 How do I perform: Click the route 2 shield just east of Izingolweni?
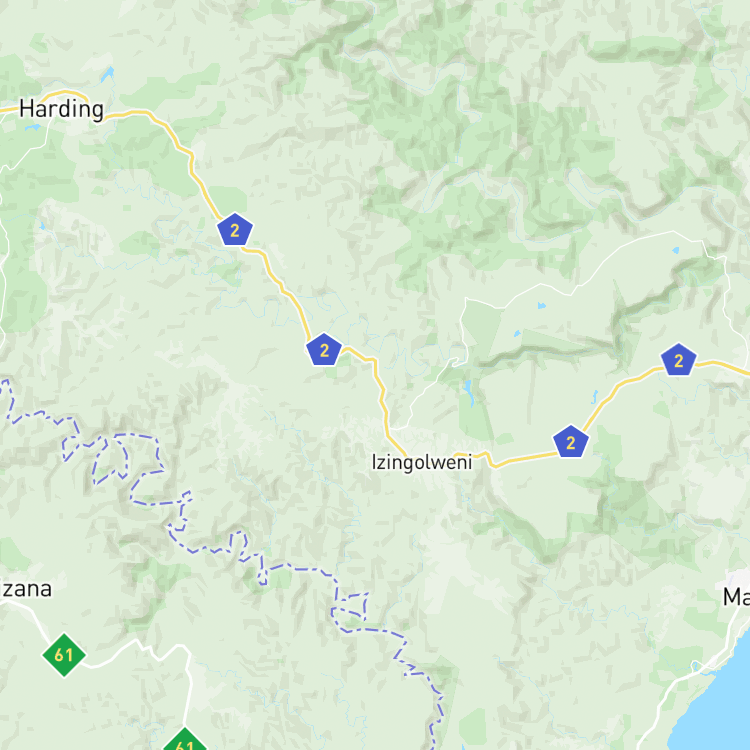[570, 442]
